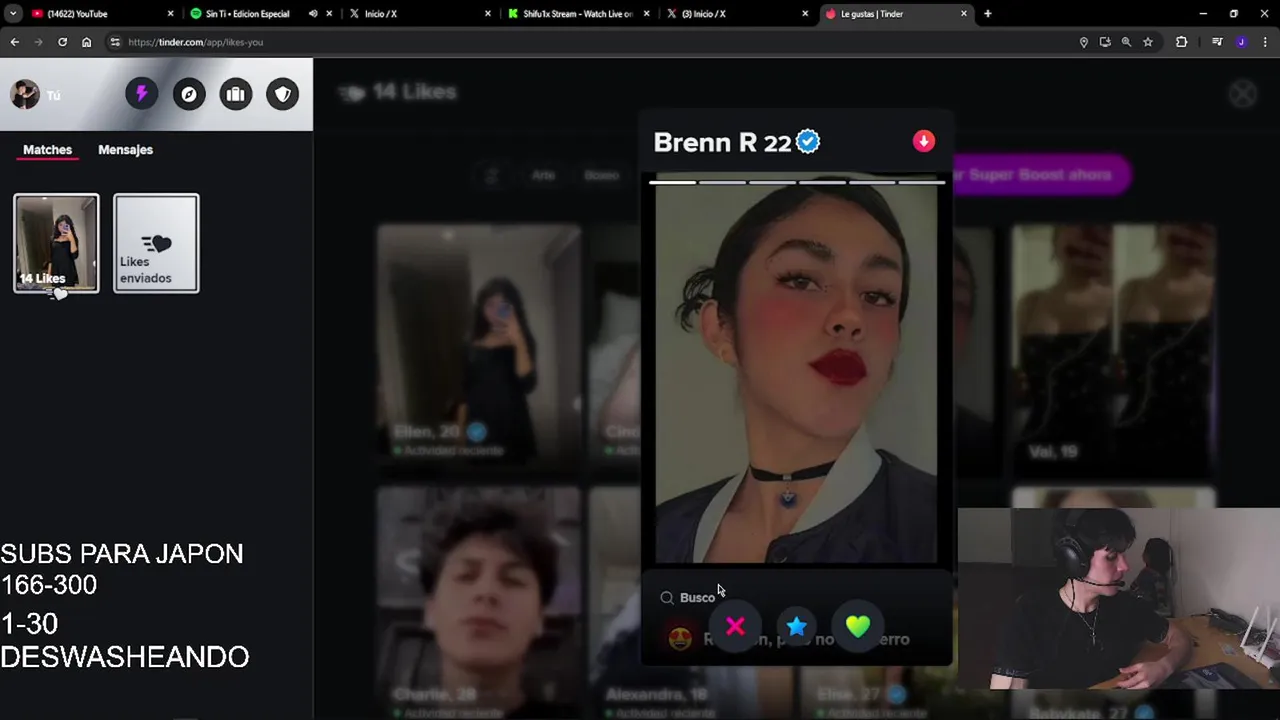Screen dimensions: 1280x720
Task: Click the zoom magnifier icon in address bar
Action: tap(1126, 42)
